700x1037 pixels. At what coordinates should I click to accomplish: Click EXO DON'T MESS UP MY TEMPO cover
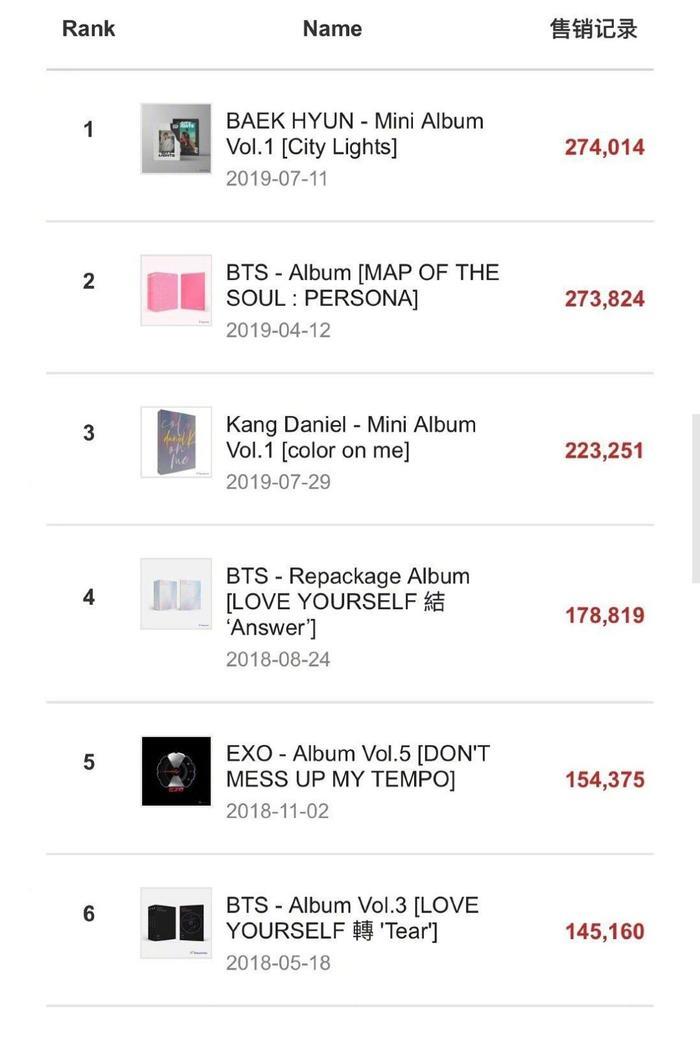coord(176,770)
